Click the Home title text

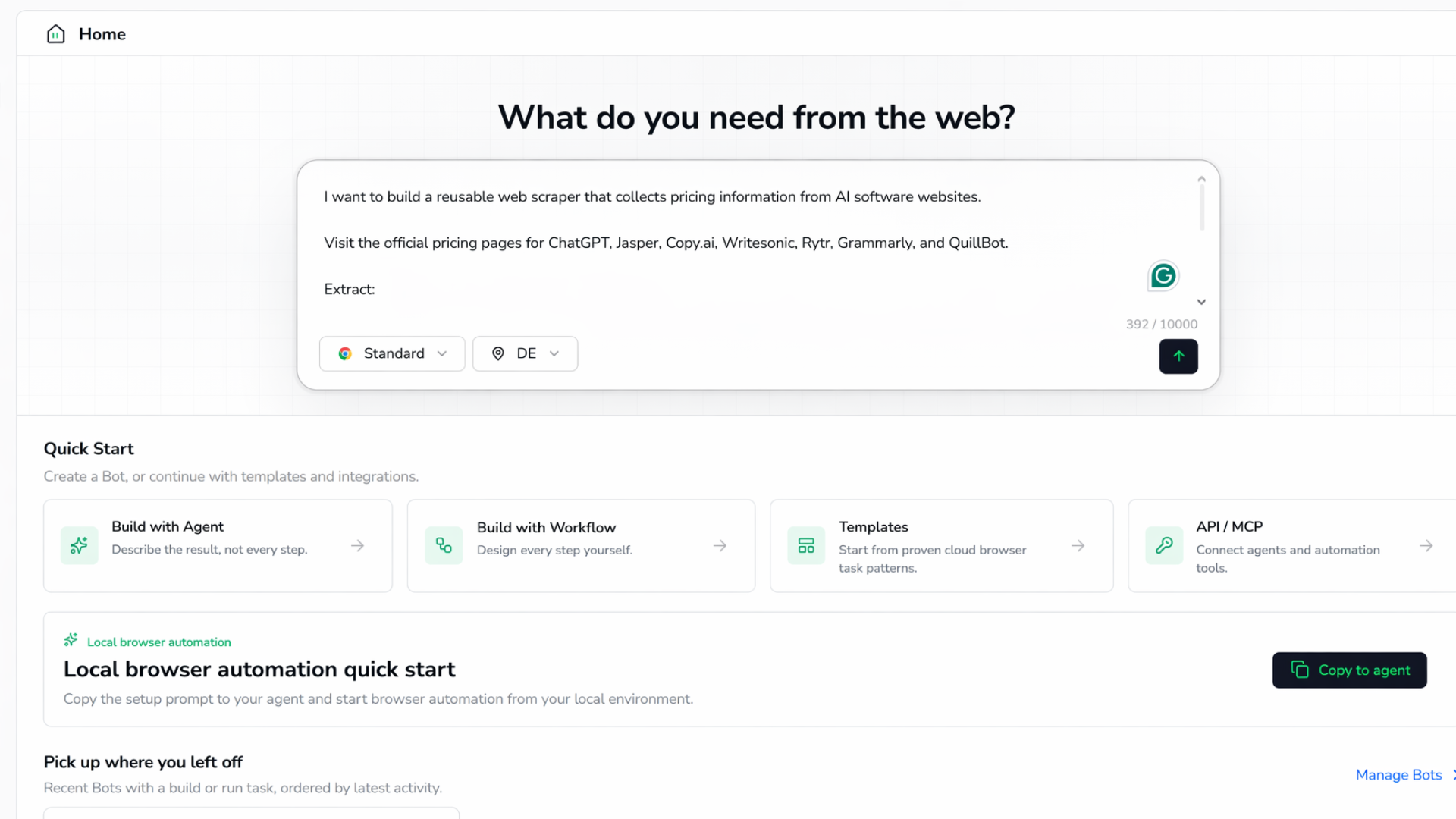pyautogui.click(x=102, y=34)
